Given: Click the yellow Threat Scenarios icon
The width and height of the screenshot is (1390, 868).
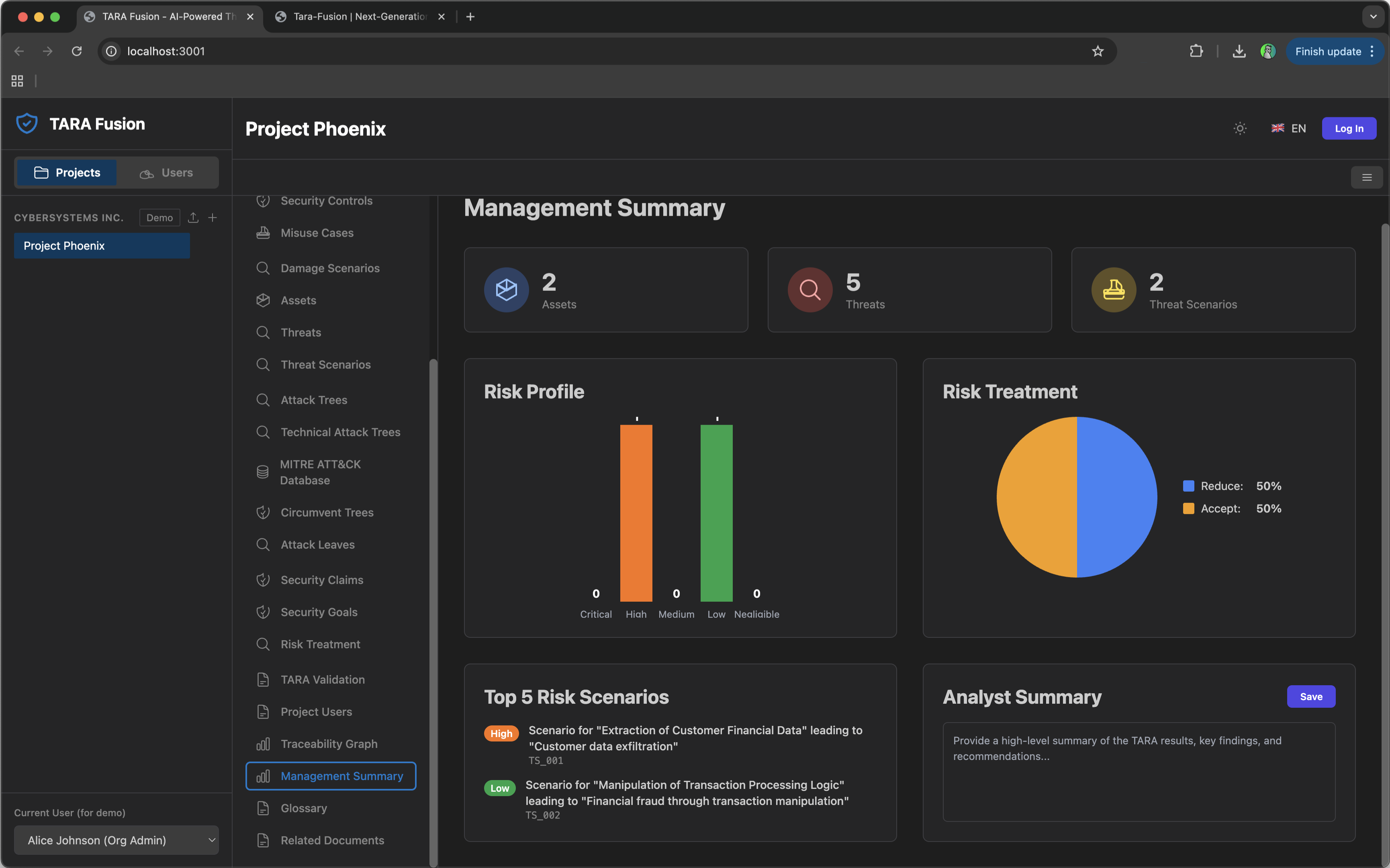Looking at the screenshot, I should click(x=1113, y=290).
